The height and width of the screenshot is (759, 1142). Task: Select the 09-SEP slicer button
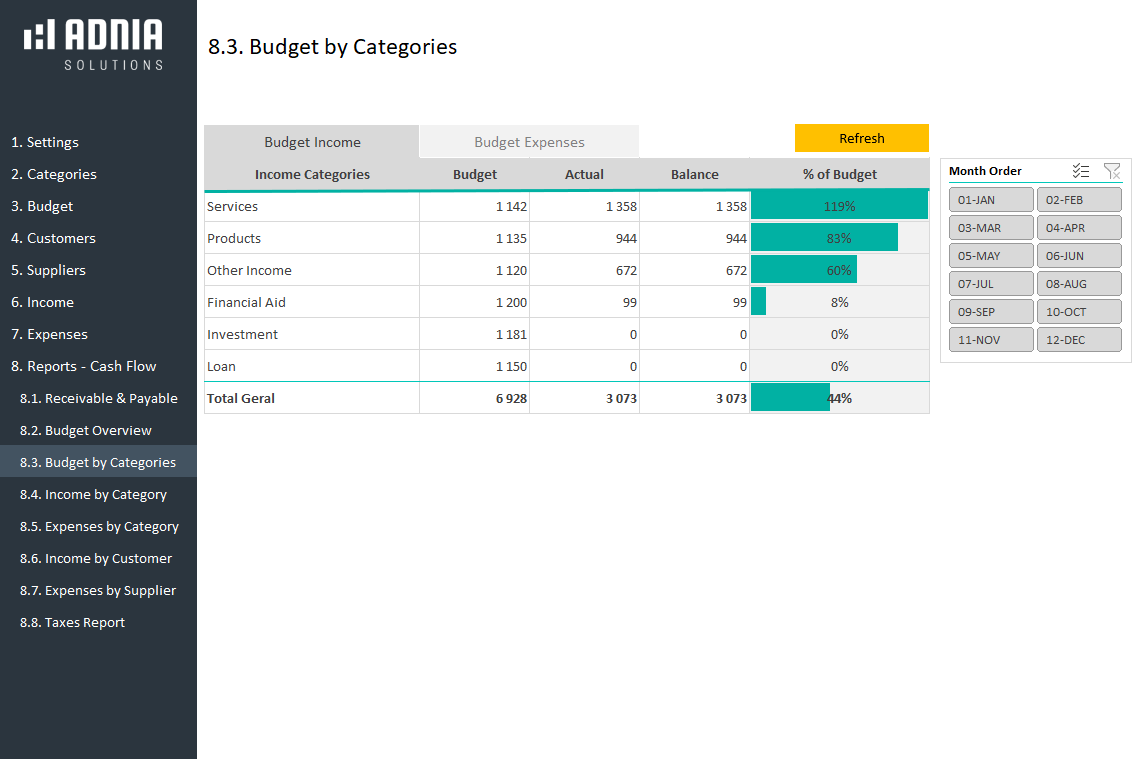click(990, 312)
